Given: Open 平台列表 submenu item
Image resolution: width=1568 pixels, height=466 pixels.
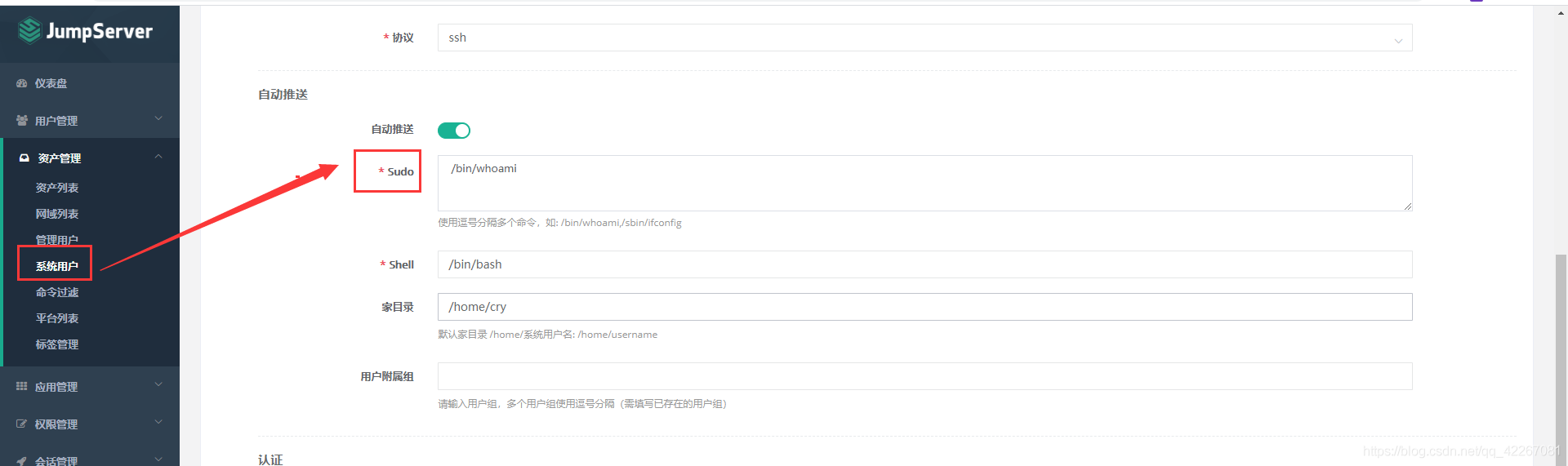Looking at the screenshot, I should [x=57, y=318].
